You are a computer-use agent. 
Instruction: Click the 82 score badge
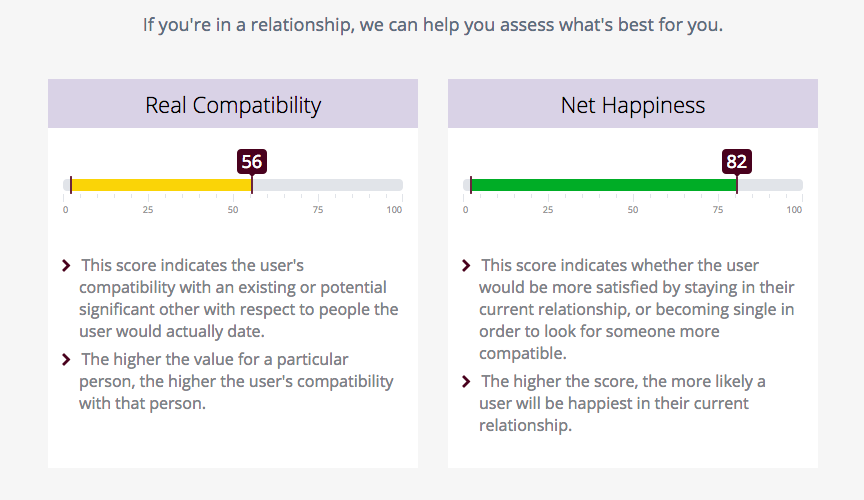(737, 162)
